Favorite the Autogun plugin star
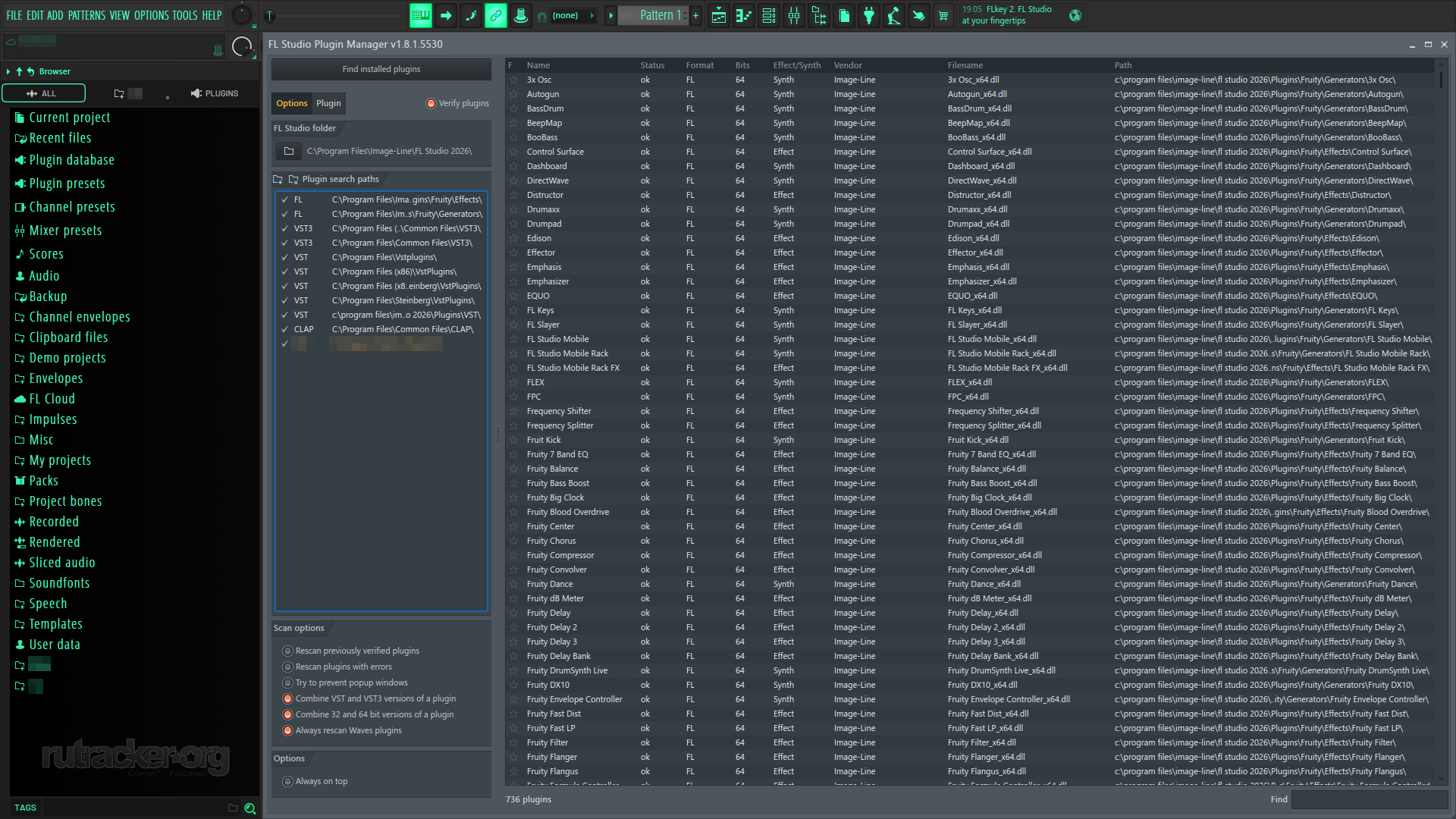This screenshot has height=819, width=1456. (514, 94)
